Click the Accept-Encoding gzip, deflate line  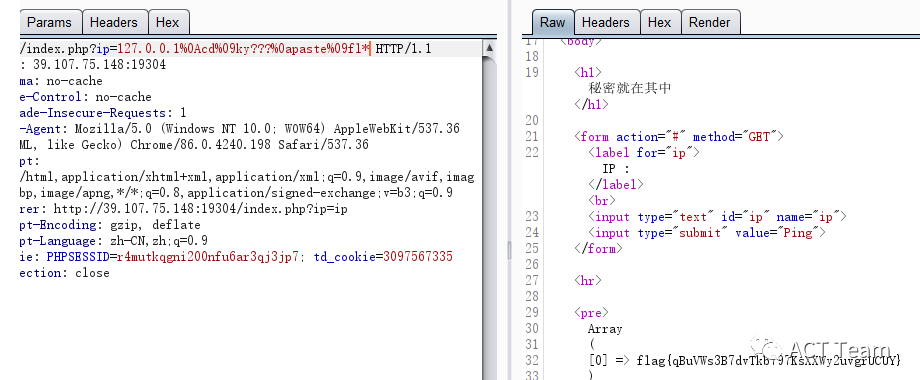pos(110,225)
